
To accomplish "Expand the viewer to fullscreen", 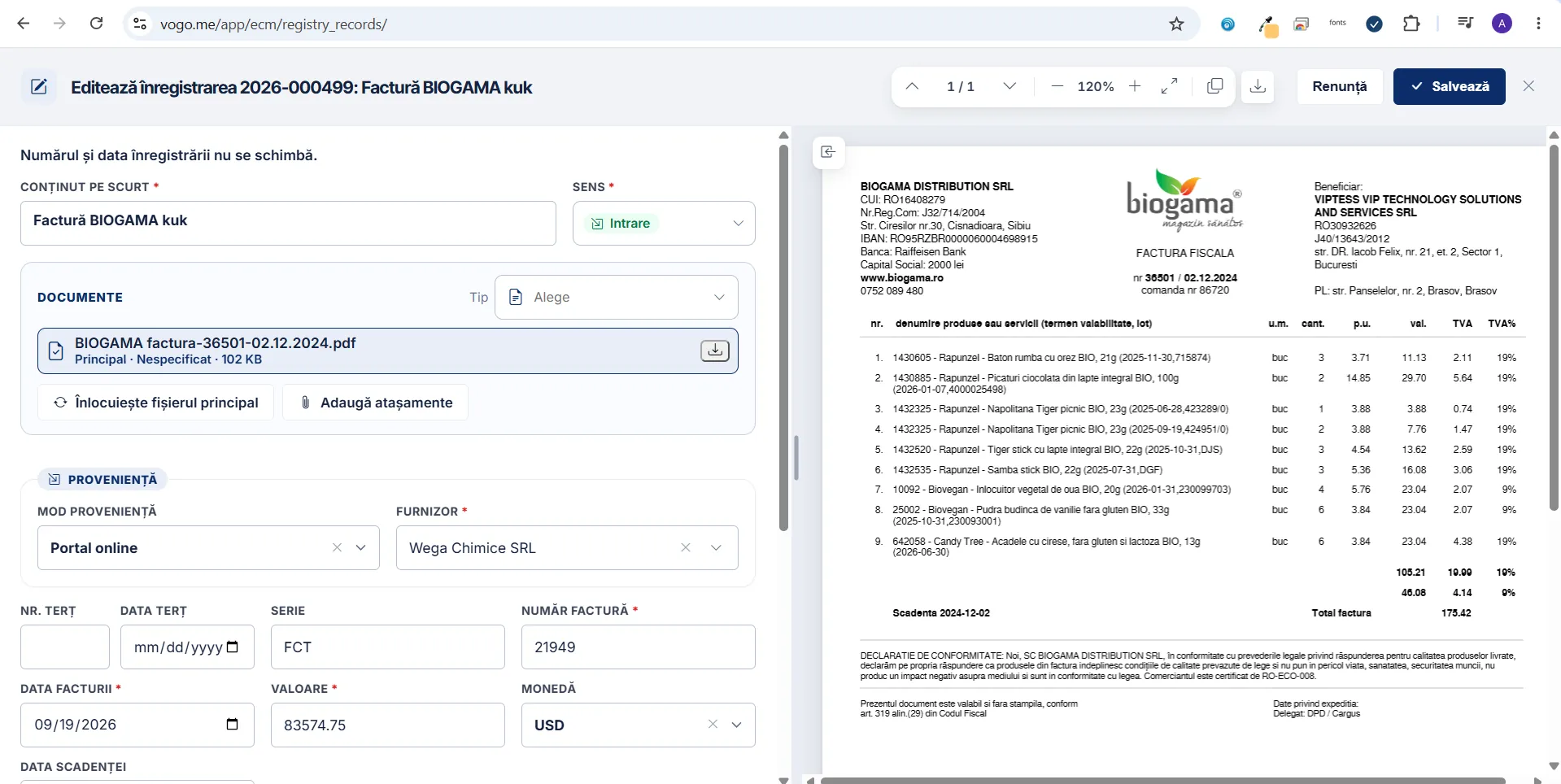I will tap(1170, 86).
